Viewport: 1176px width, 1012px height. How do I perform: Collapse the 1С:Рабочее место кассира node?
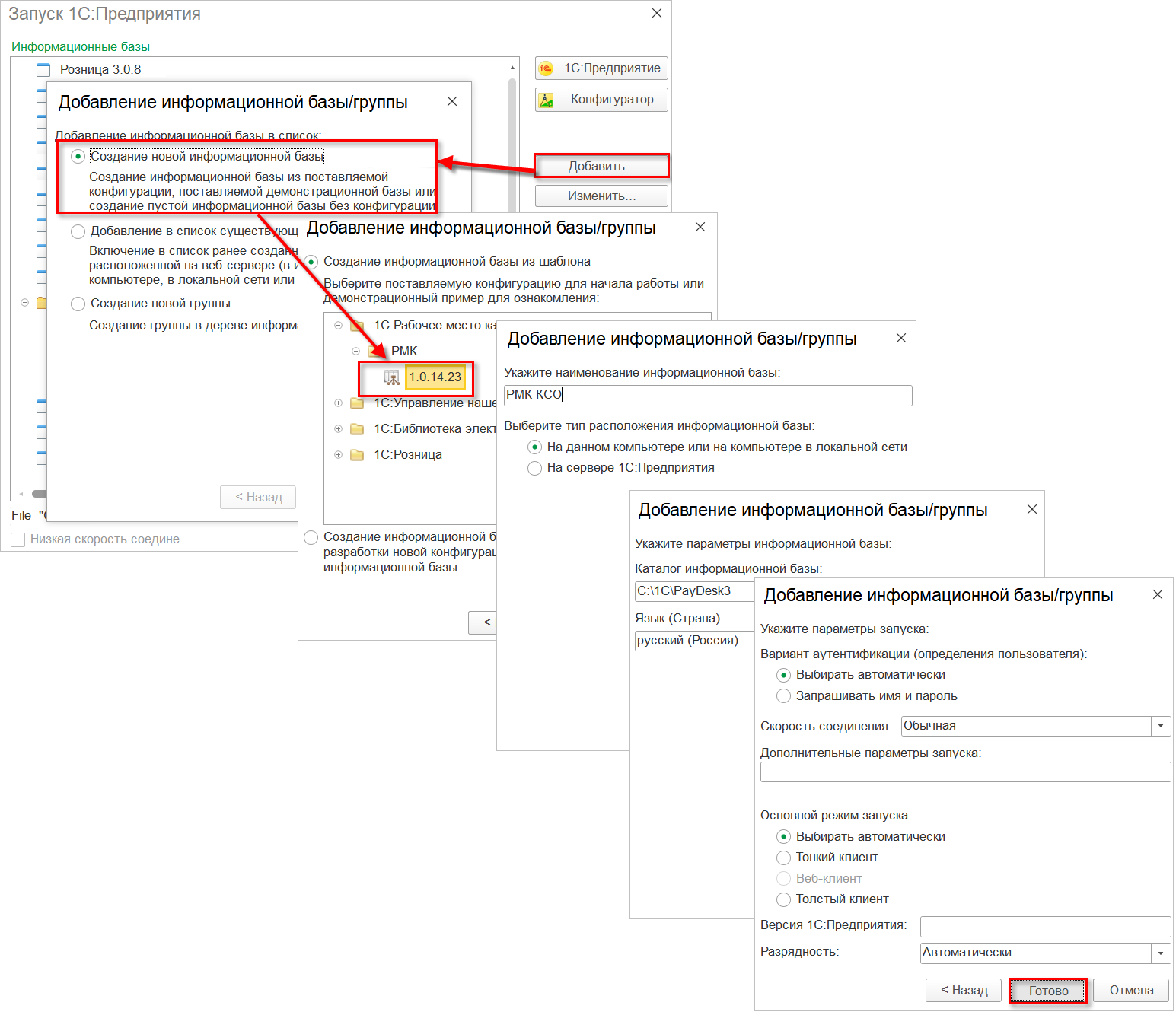pos(339,326)
